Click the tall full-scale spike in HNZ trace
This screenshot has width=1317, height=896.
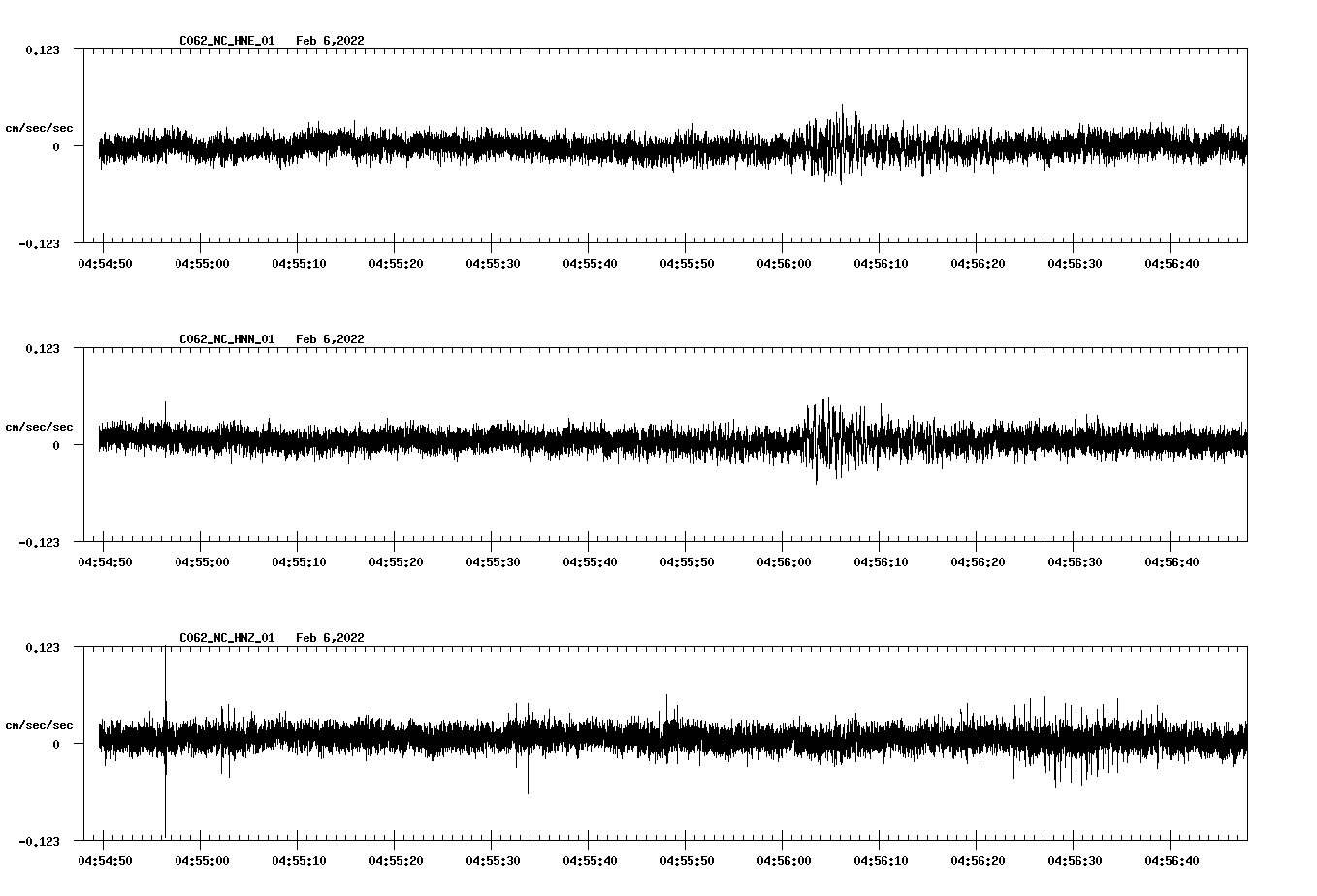tap(165, 742)
